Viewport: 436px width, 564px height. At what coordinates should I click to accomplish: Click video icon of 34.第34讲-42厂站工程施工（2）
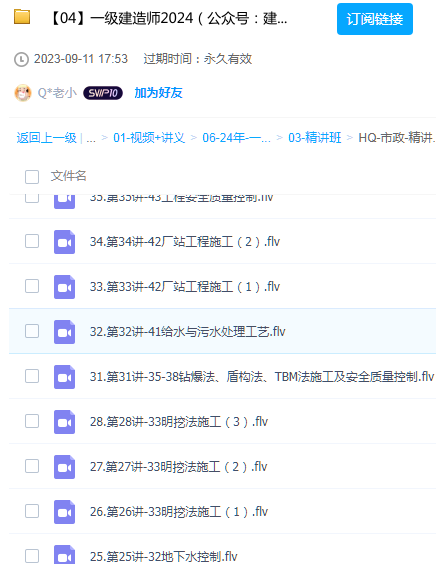pyautogui.click(x=64, y=242)
